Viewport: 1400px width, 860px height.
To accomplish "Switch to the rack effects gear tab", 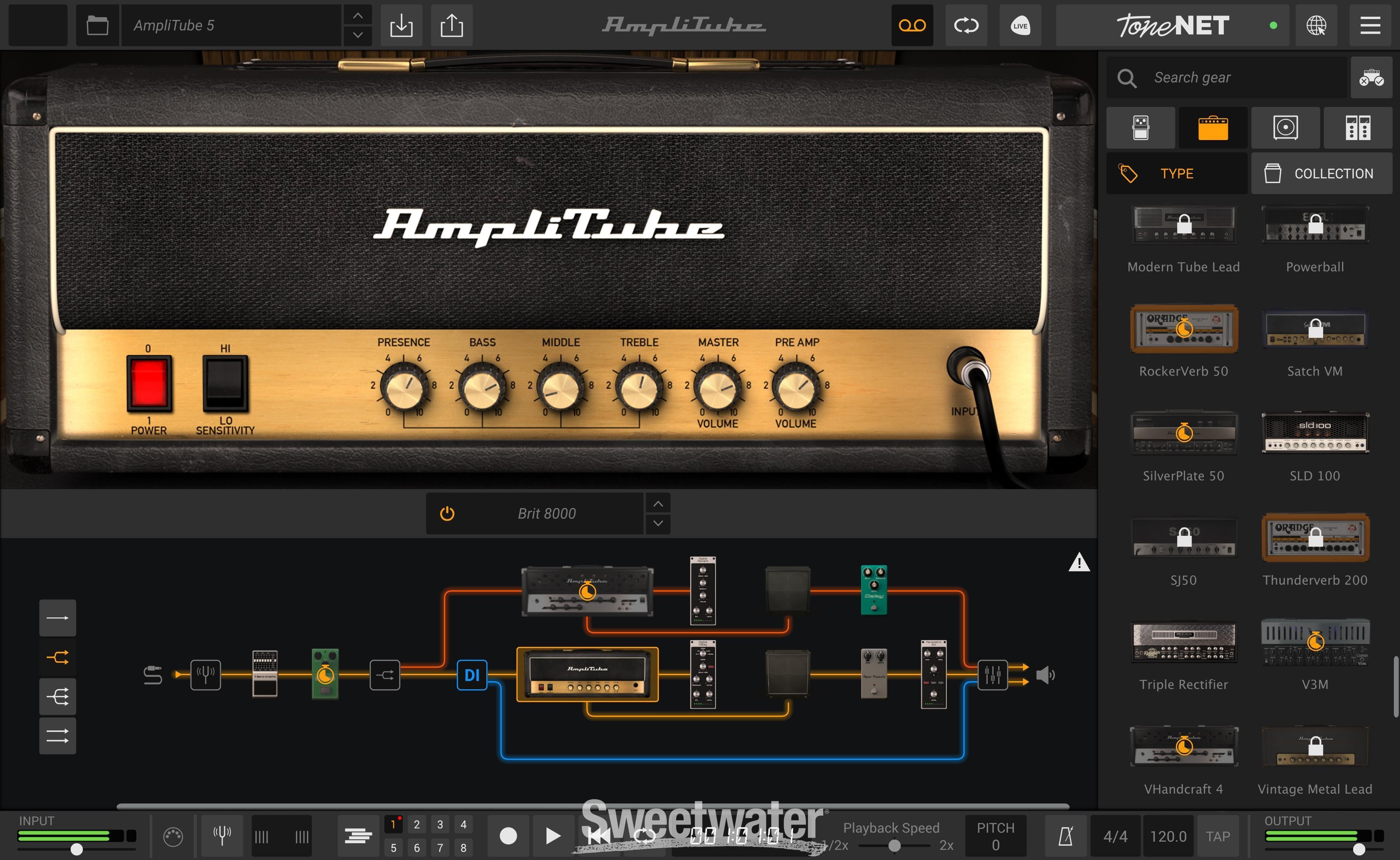I will 1357,127.
